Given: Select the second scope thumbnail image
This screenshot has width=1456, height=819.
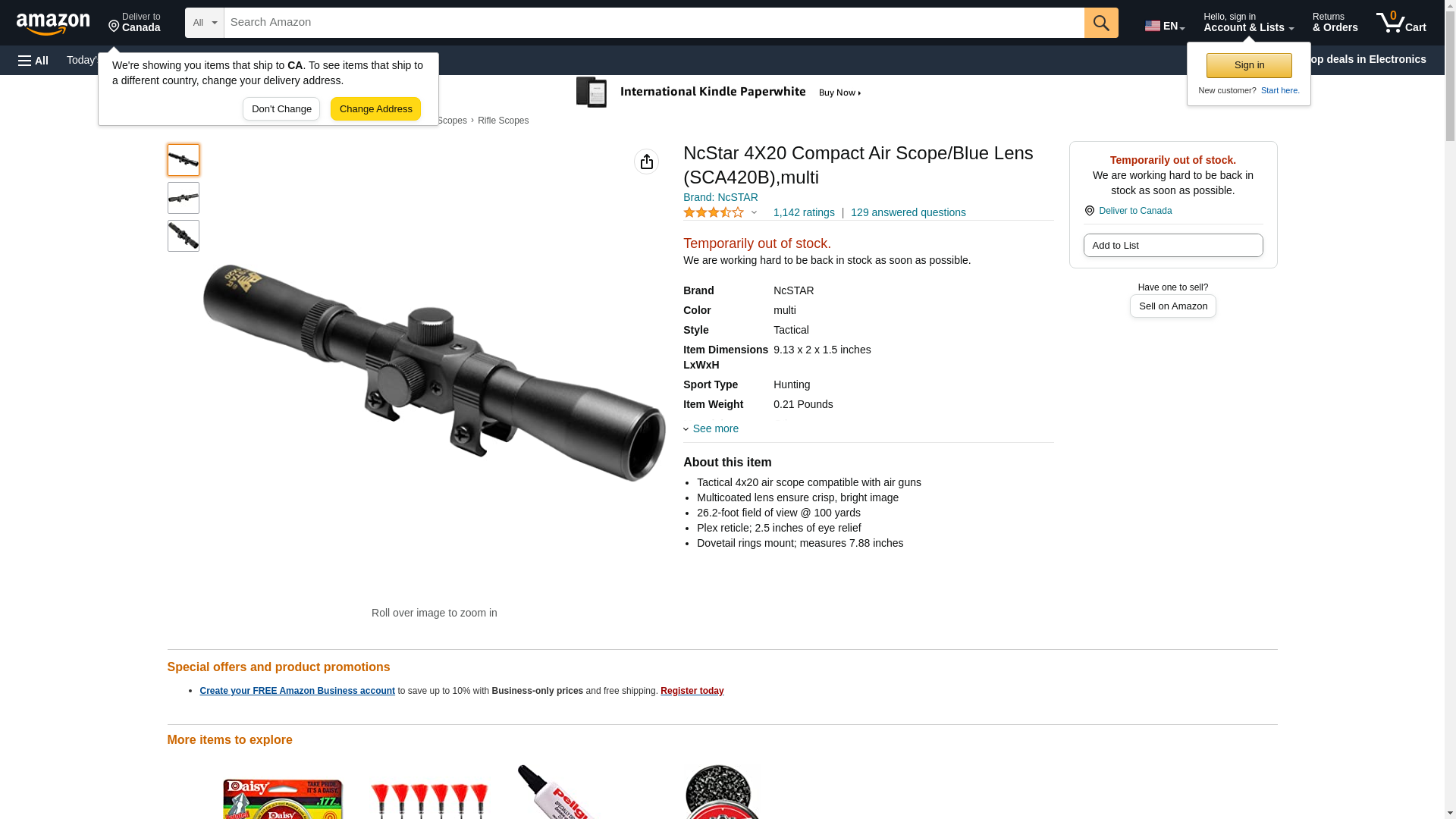Looking at the screenshot, I should tap(184, 198).
